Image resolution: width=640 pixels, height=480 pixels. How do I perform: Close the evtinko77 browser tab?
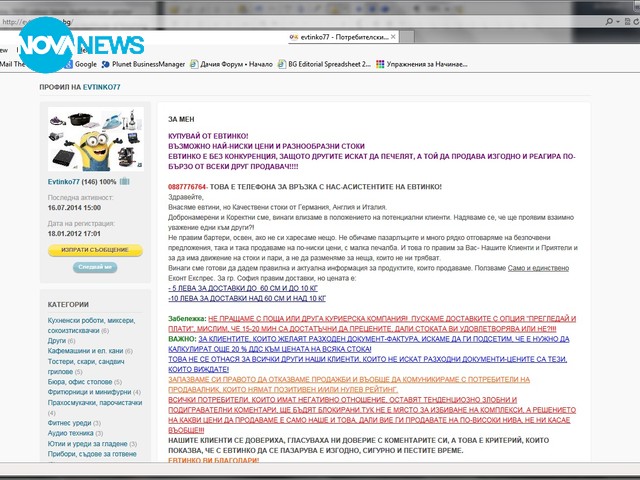393,37
